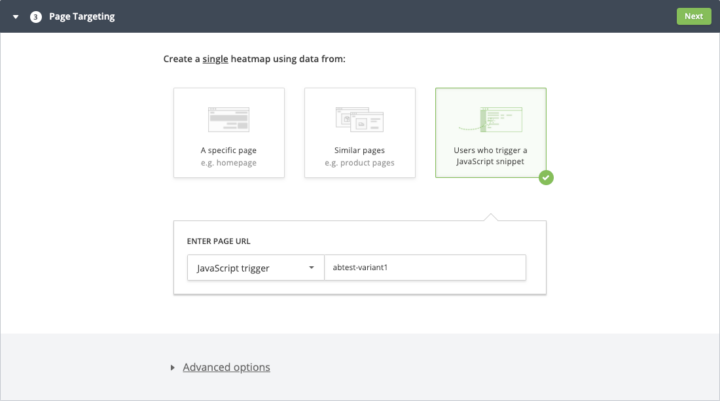The image size is (720, 401).
Task: Click the 'Create a single heatmap' heading
Action: point(254,59)
